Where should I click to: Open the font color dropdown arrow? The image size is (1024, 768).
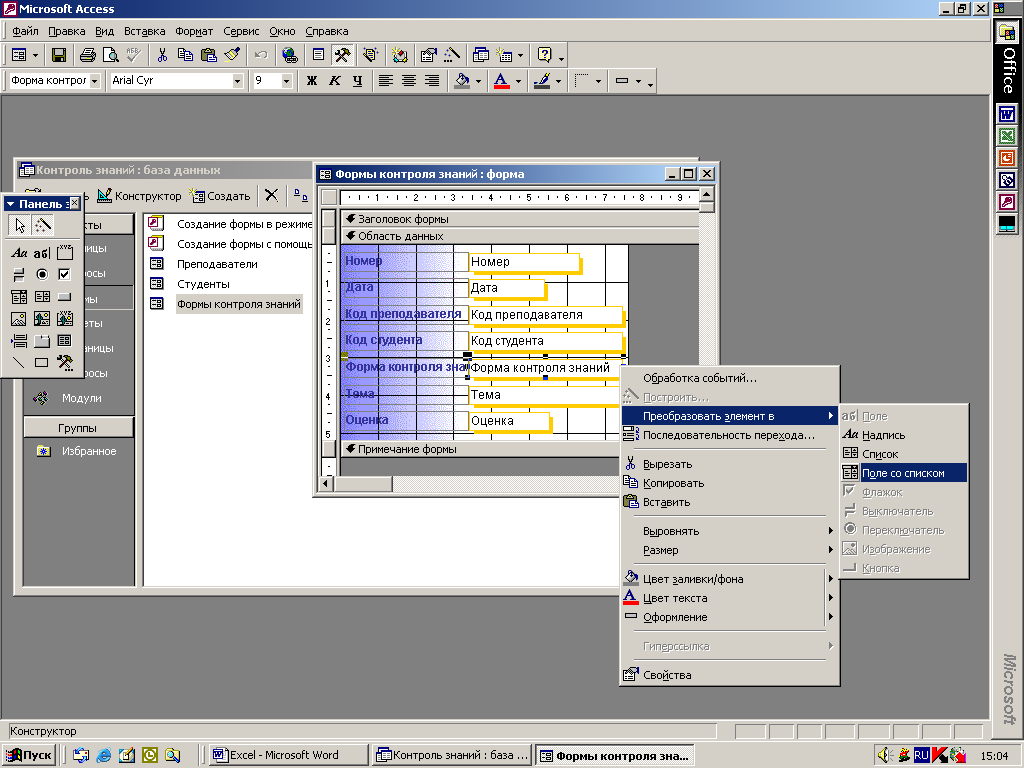click(x=518, y=81)
